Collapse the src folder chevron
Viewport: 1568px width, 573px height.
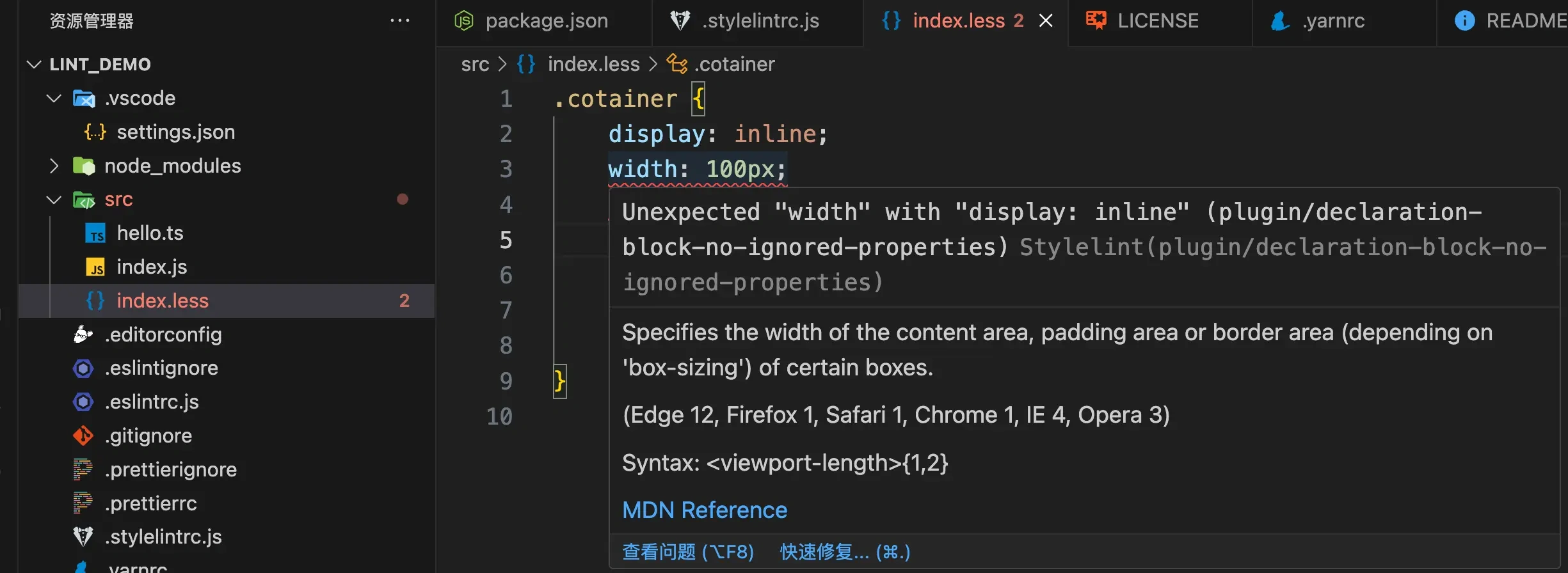[54, 200]
